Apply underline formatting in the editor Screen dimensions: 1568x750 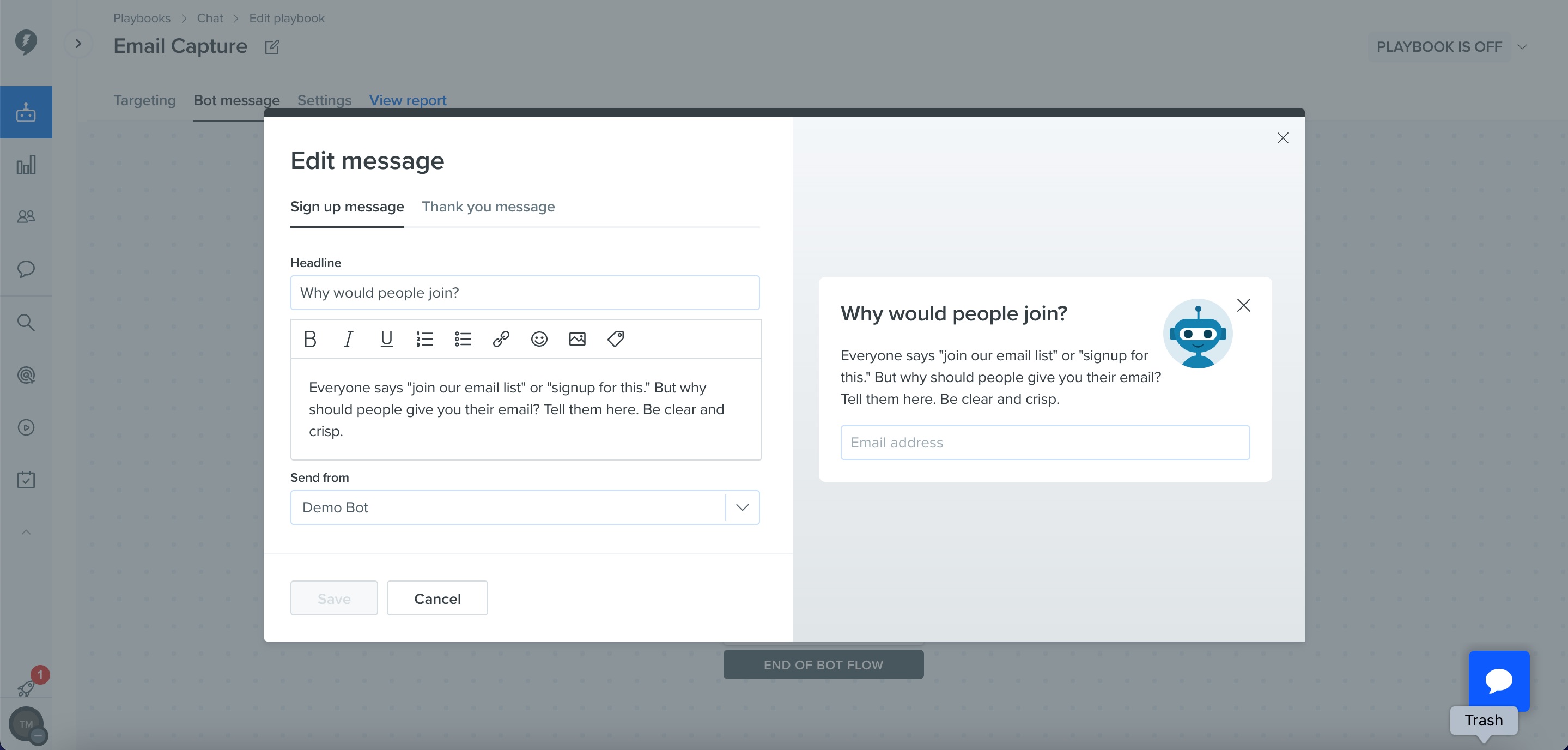[x=386, y=339]
